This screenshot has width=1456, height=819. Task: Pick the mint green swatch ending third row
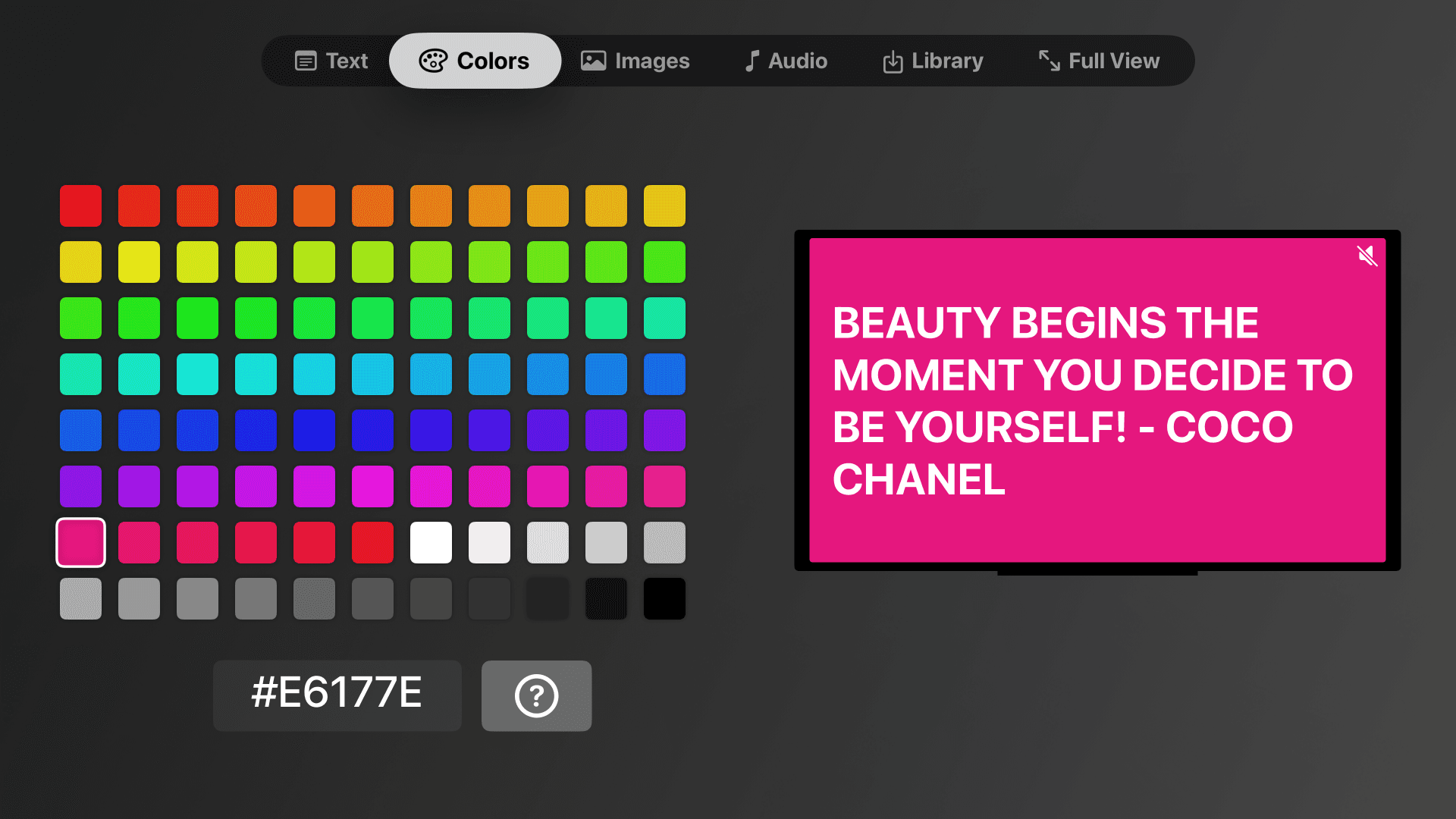pyautogui.click(x=664, y=318)
